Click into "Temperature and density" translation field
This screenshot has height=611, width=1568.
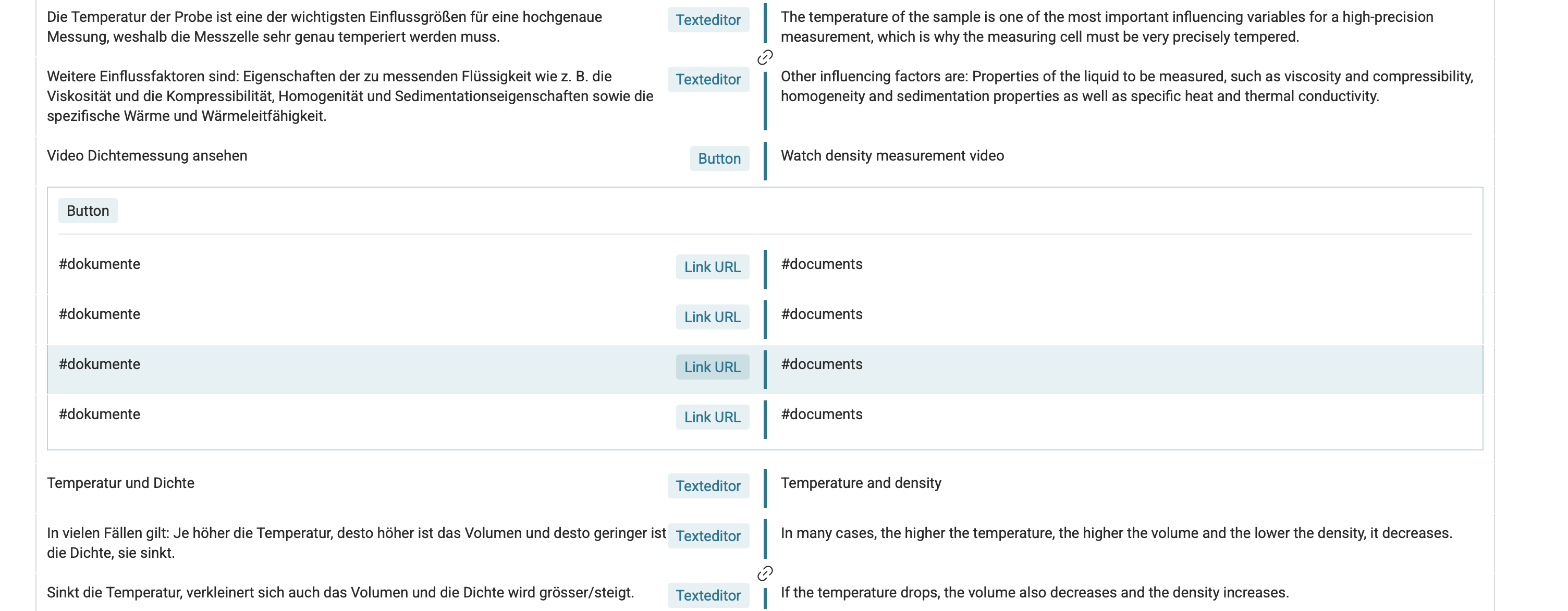coord(861,483)
